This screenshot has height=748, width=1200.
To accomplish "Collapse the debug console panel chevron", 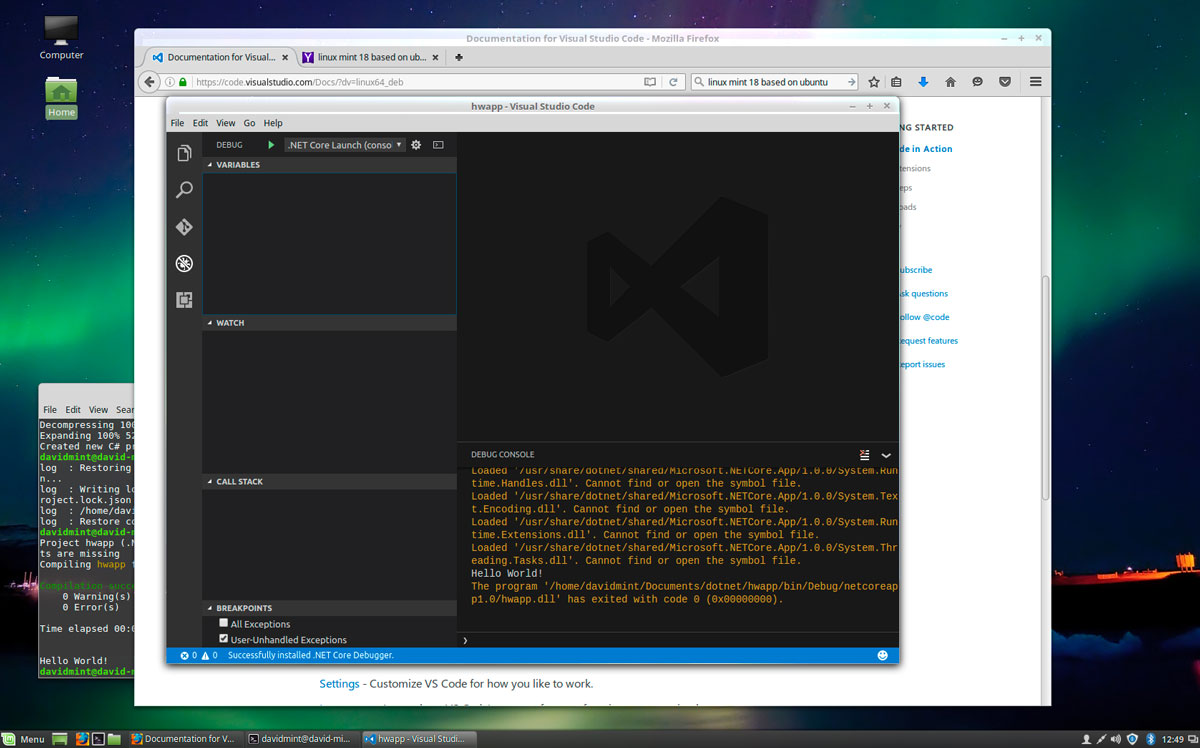I will point(886,455).
